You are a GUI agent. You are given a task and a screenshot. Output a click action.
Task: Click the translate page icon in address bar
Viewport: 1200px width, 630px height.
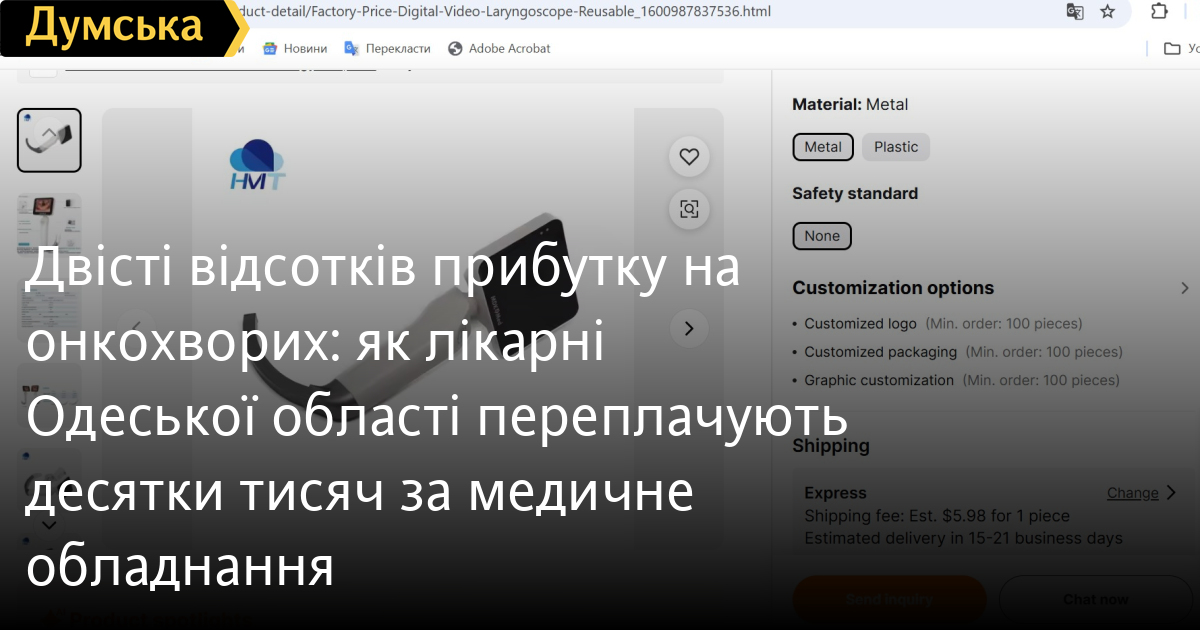click(1075, 12)
